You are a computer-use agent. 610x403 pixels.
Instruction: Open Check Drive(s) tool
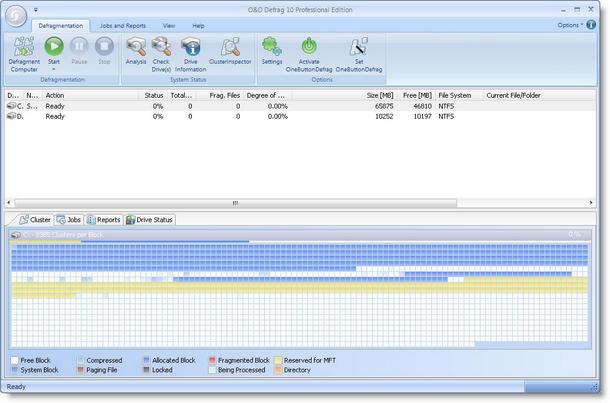(x=161, y=46)
